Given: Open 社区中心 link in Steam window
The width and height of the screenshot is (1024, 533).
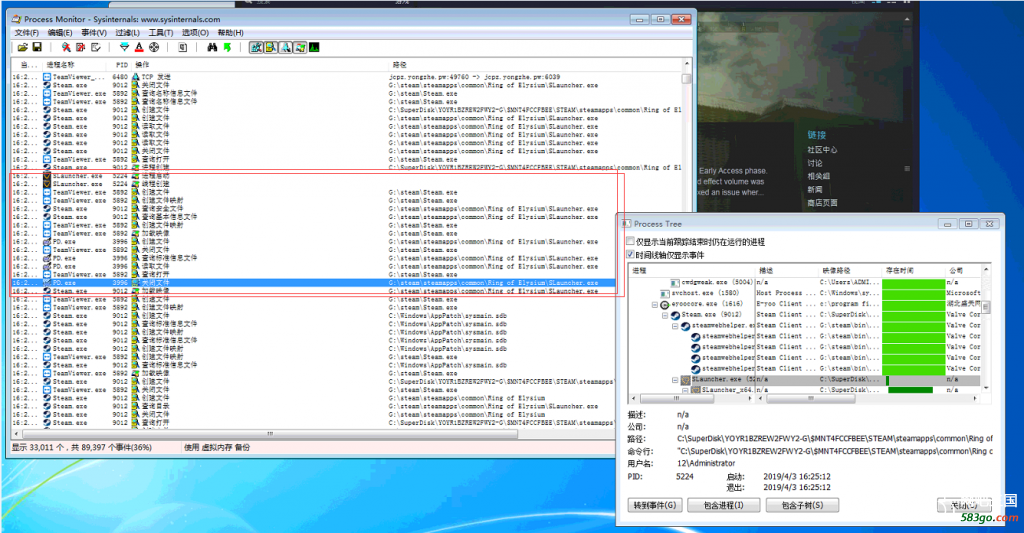Looking at the screenshot, I should tap(822, 150).
